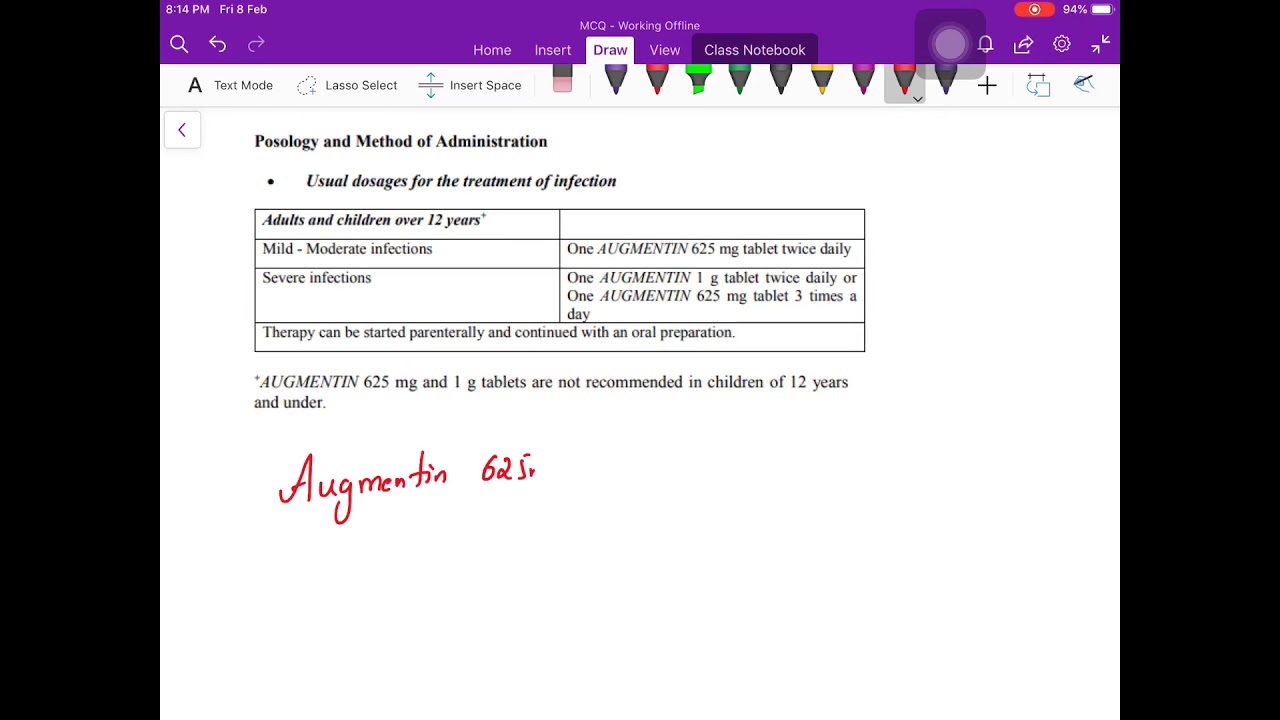Toggle draw with touch option

pyautogui.click(x=1084, y=84)
